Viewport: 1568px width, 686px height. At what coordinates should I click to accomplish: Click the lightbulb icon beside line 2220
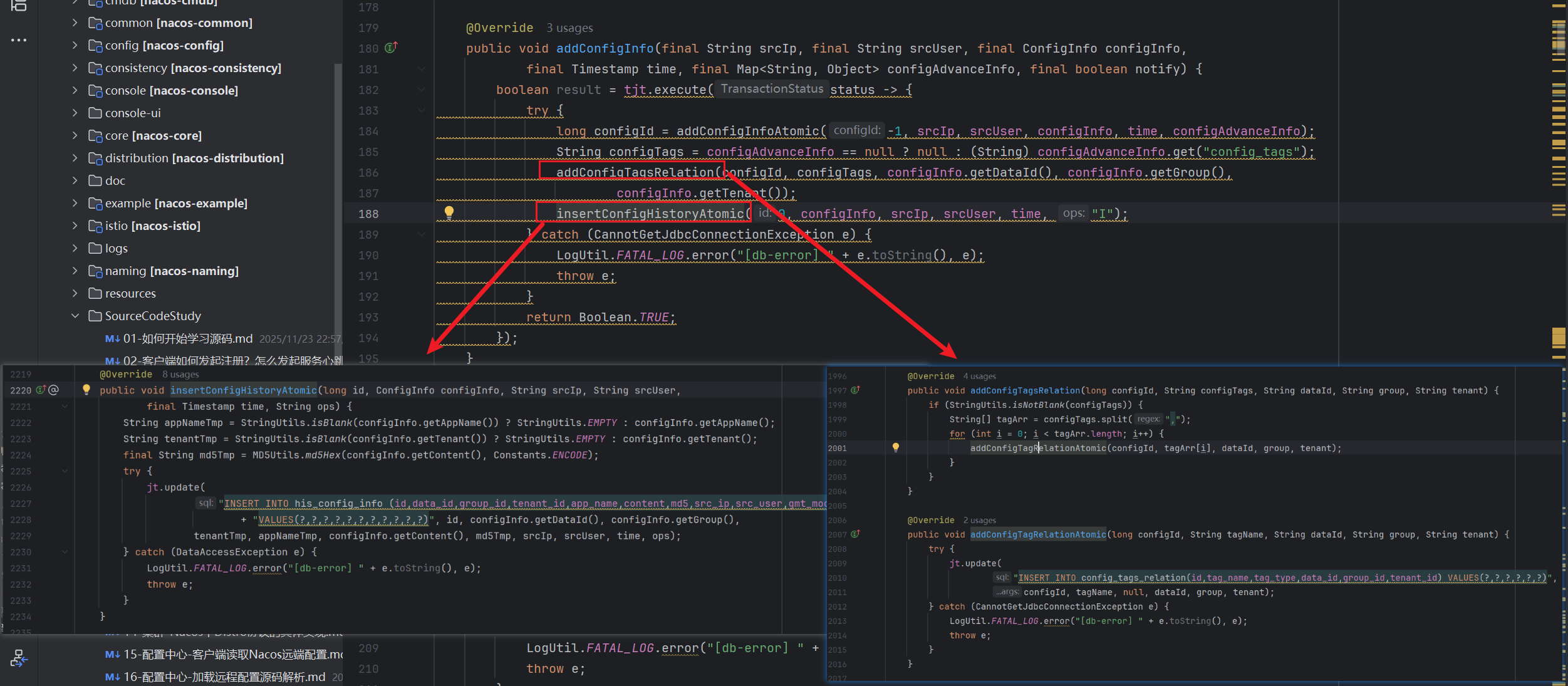(x=86, y=390)
